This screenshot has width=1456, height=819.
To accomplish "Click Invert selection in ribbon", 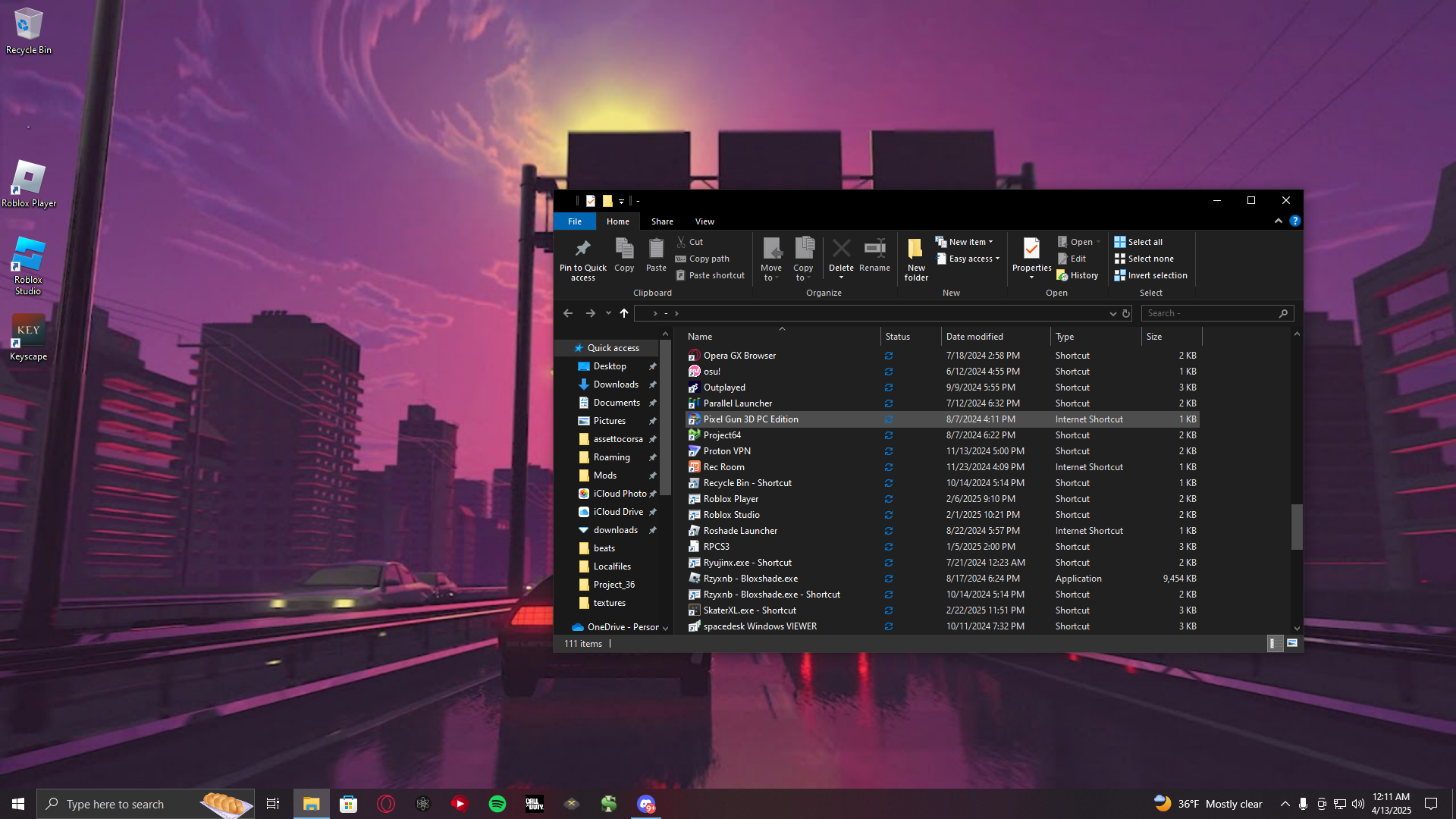I will 1150,275.
